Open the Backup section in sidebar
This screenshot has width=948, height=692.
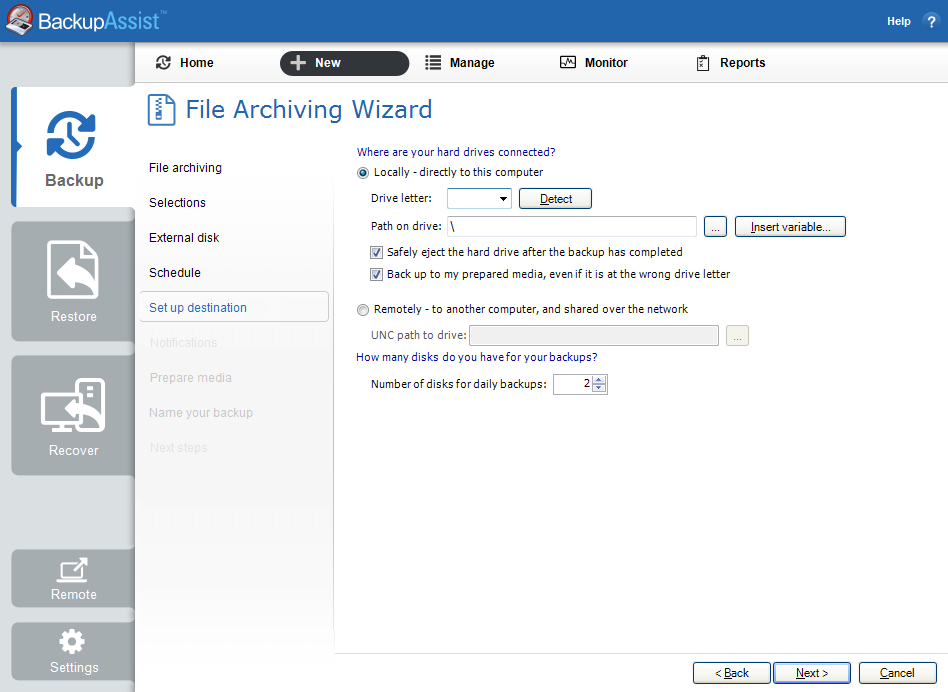(x=74, y=147)
